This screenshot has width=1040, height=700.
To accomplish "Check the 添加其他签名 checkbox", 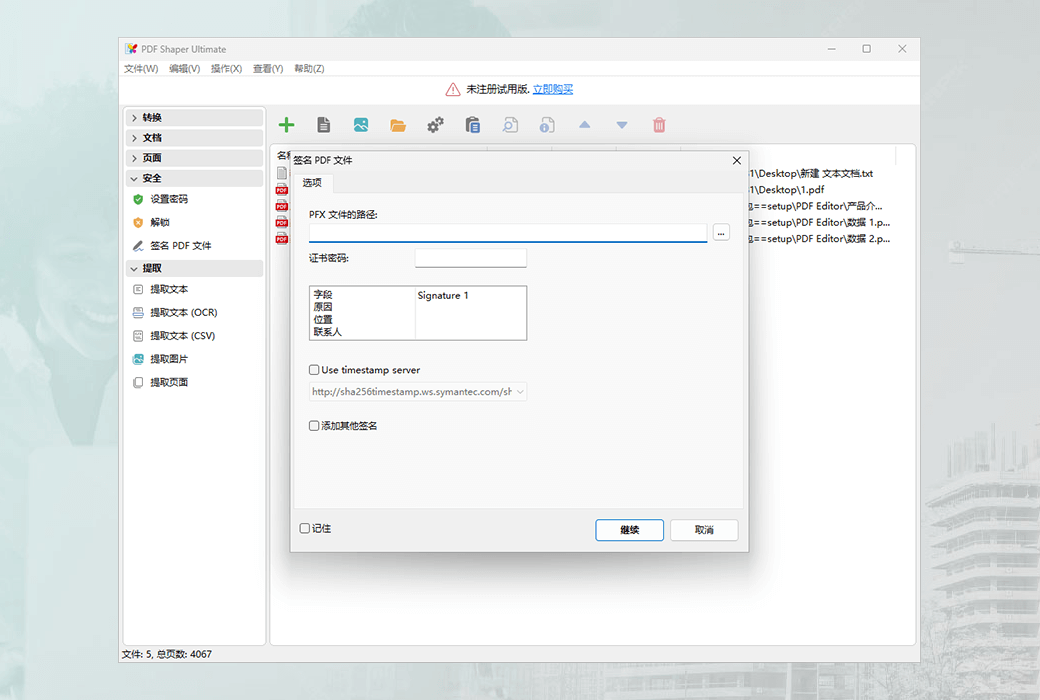I will pos(313,425).
